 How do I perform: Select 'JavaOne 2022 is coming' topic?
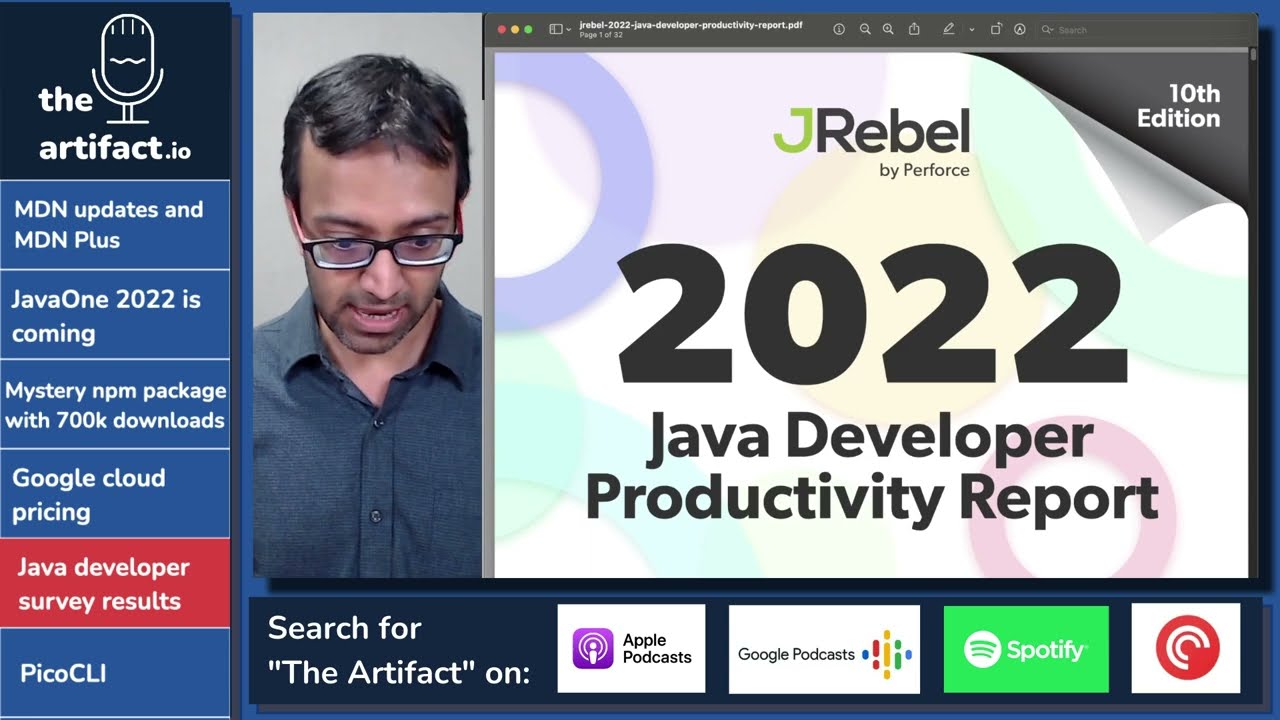pos(115,315)
